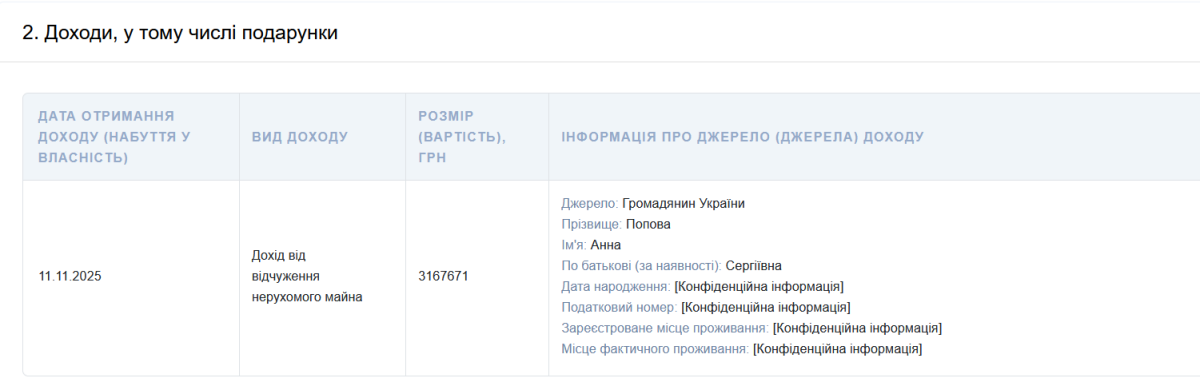This screenshot has width=1200, height=390.
Task: Click the "Зареєстроване місце проживання" line
Action: pyautogui.click(x=752, y=328)
